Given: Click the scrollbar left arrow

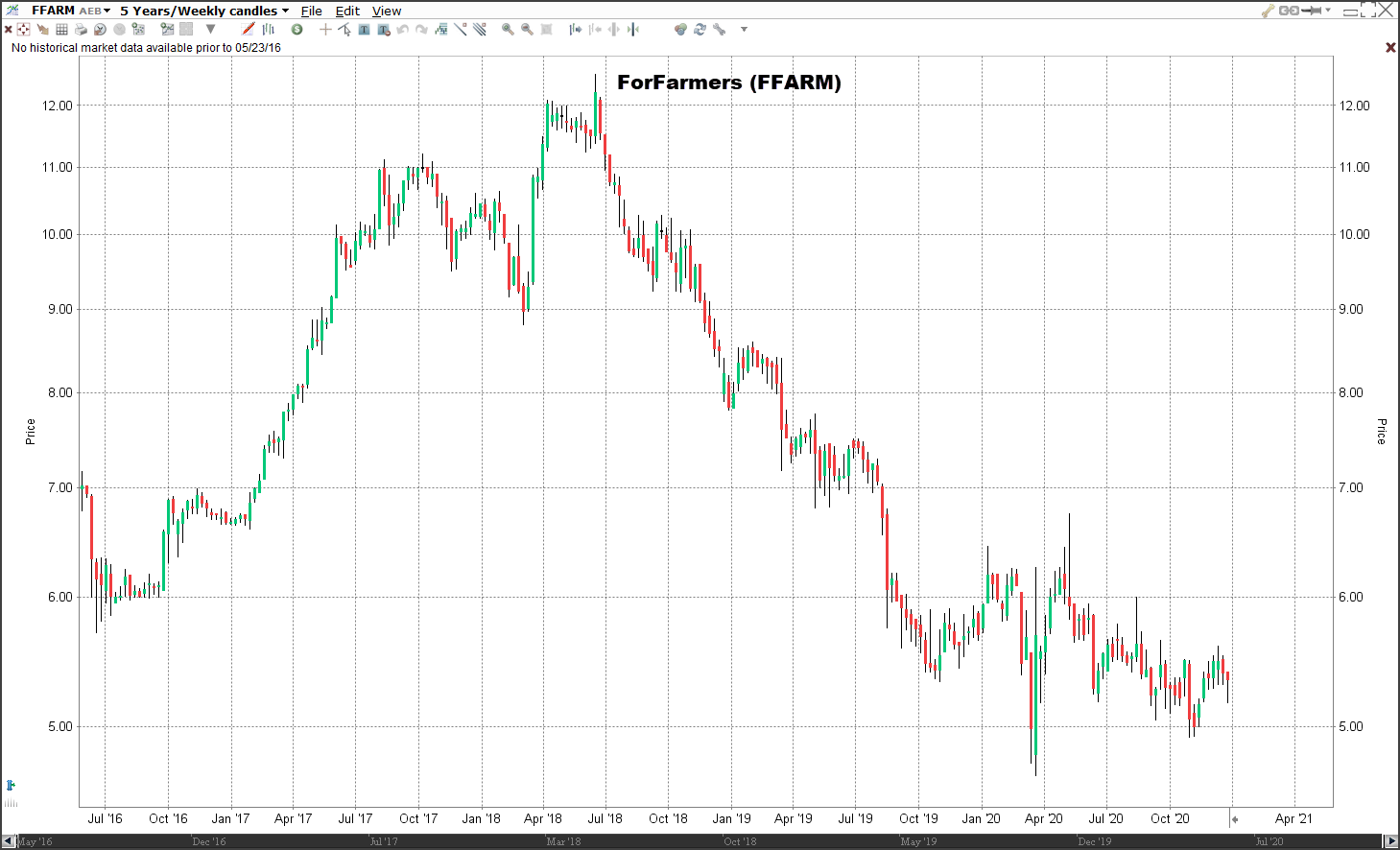Looking at the screenshot, I should [x=9, y=841].
